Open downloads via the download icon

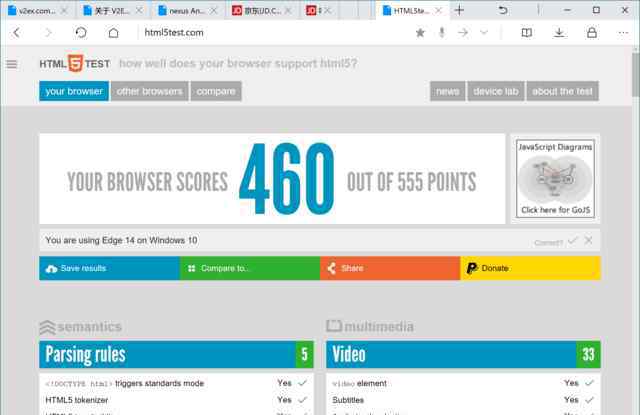coord(559,33)
